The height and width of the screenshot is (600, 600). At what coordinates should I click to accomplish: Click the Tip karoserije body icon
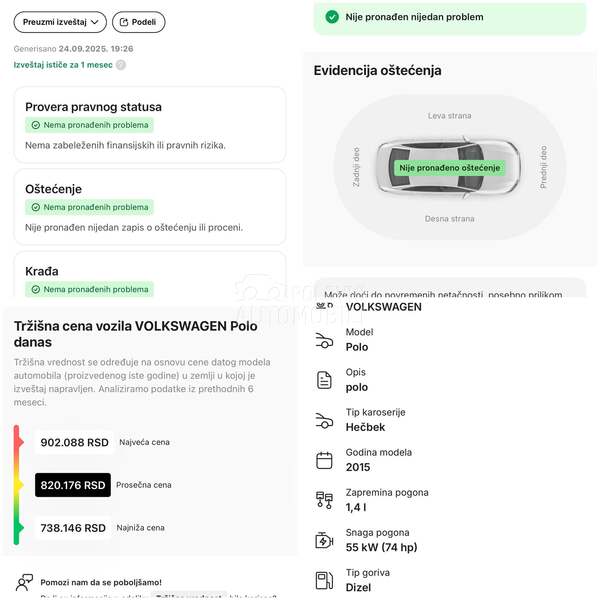pos(324,420)
